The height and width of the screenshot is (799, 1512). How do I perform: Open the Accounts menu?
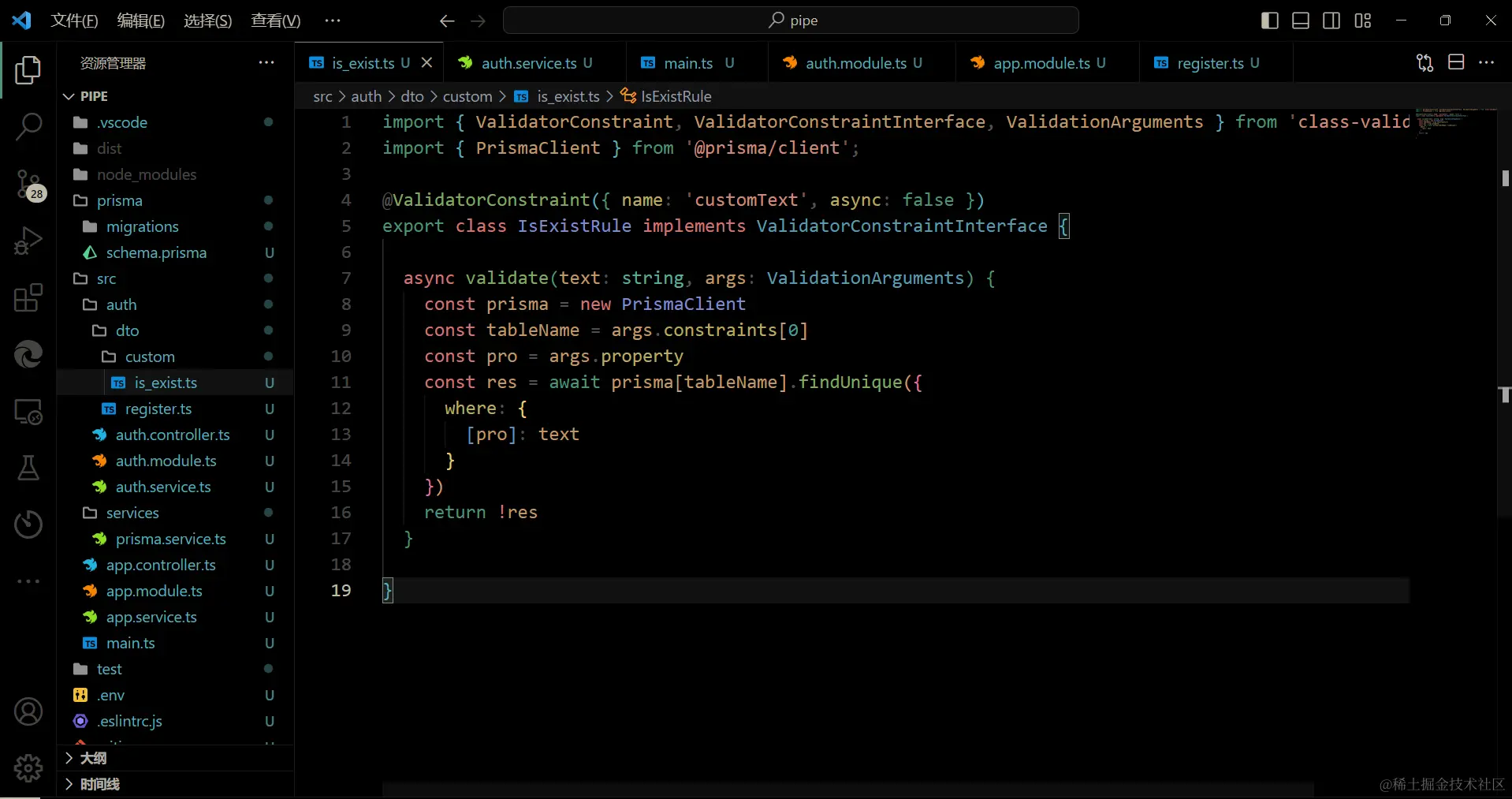[28, 711]
